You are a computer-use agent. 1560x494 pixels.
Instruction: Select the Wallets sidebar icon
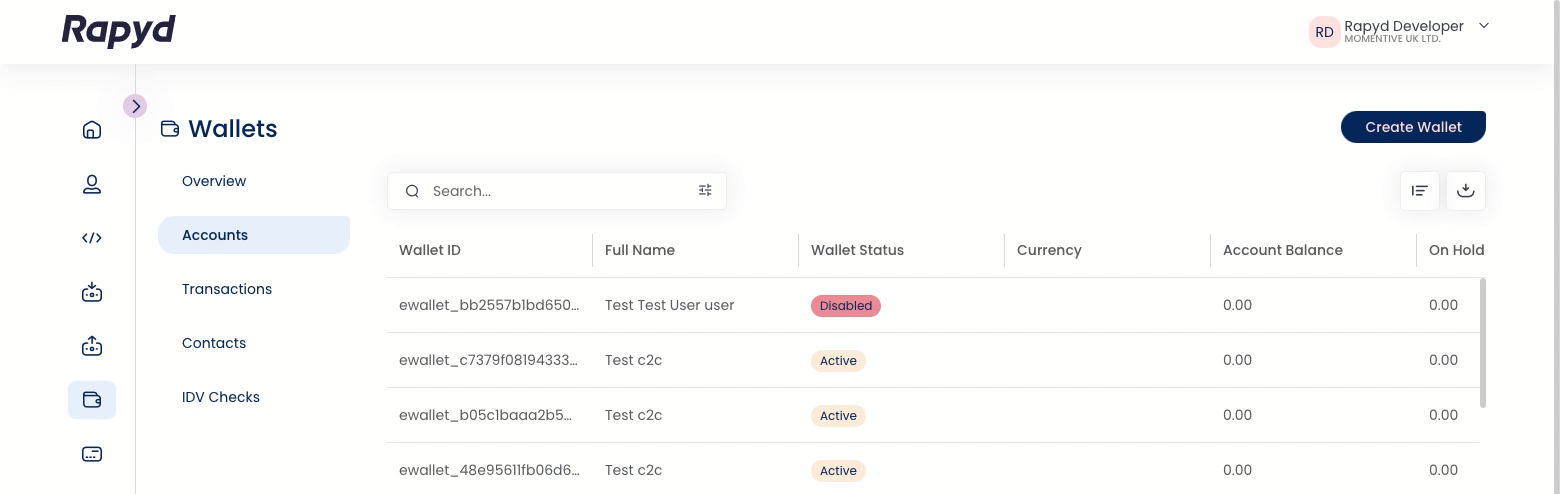(x=92, y=400)
